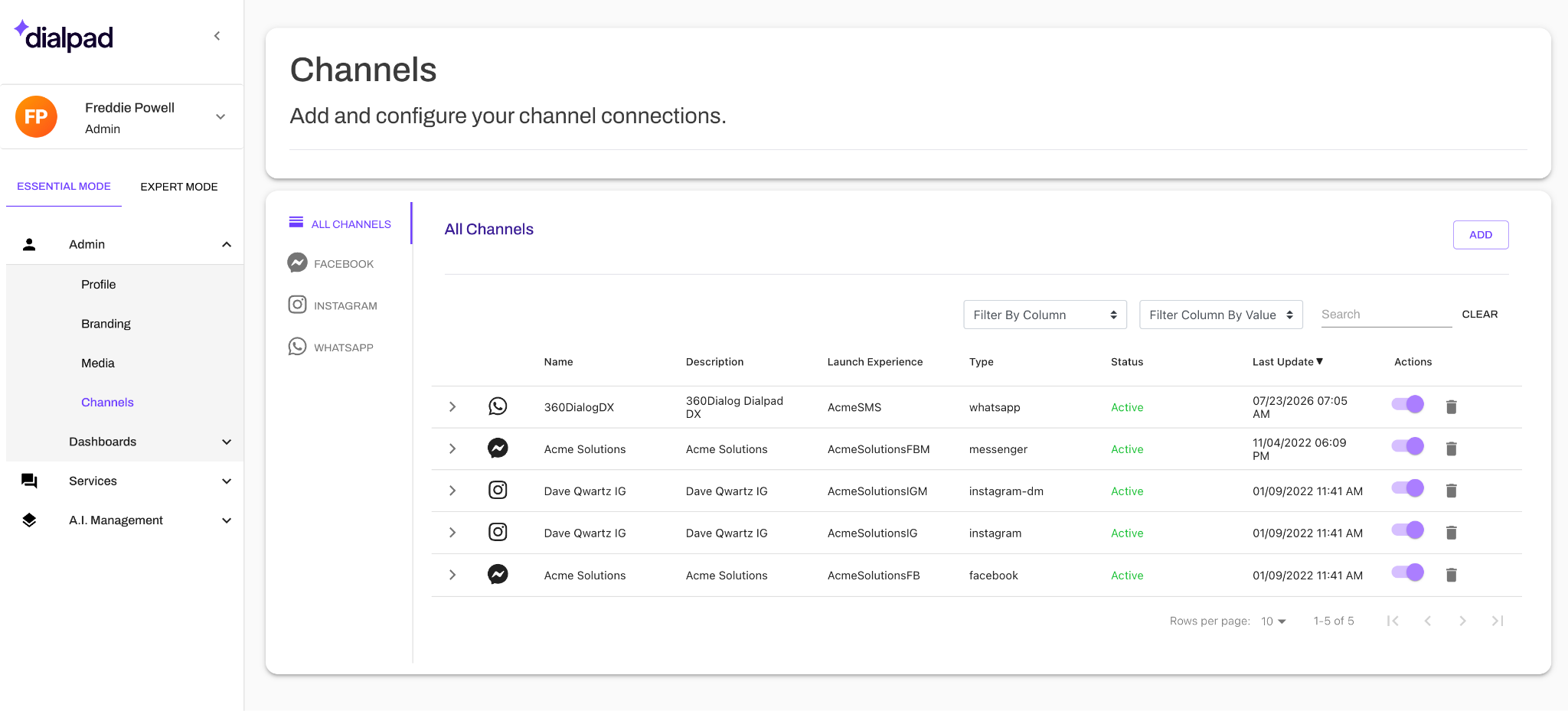Open the Freddie Powell account menu
Screen dimensions: 1568x711
coord(220,117)
